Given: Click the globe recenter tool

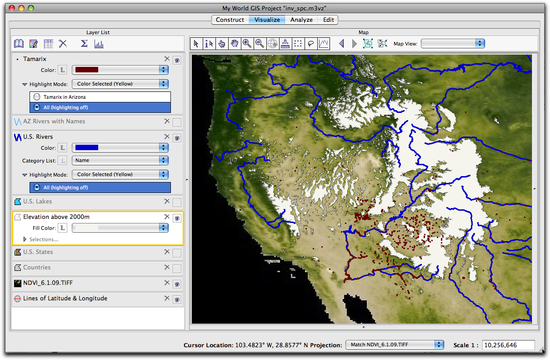Looking at the screenshot, I should [x=273, y=44].
